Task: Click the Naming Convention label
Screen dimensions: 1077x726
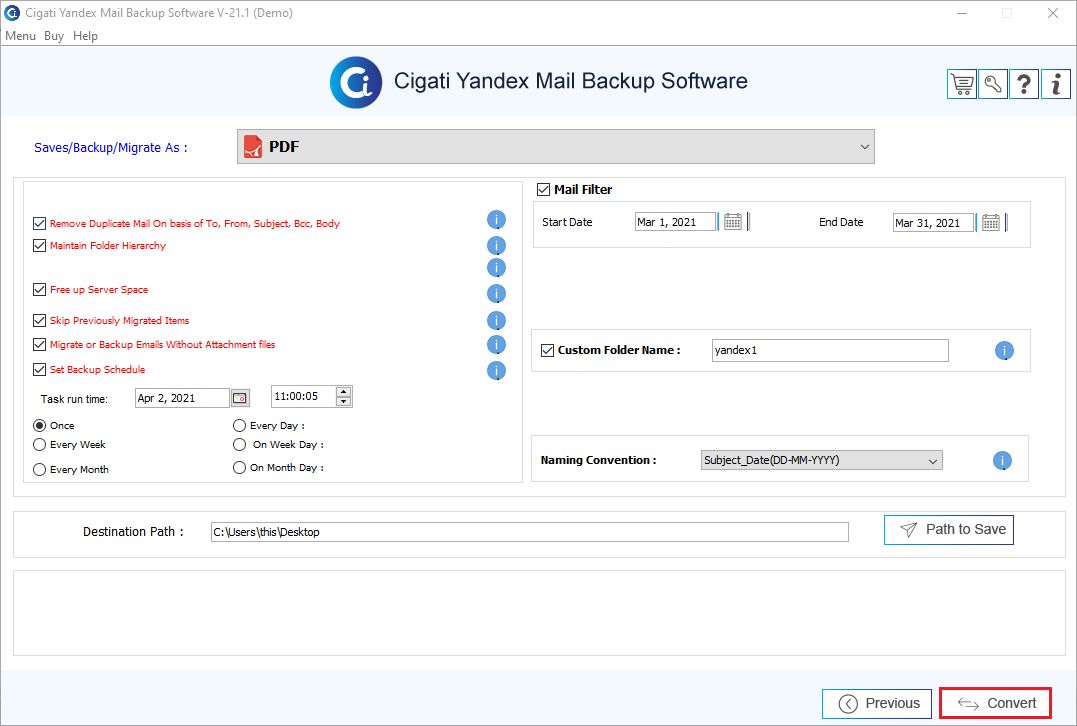Action: coord(598,460)
